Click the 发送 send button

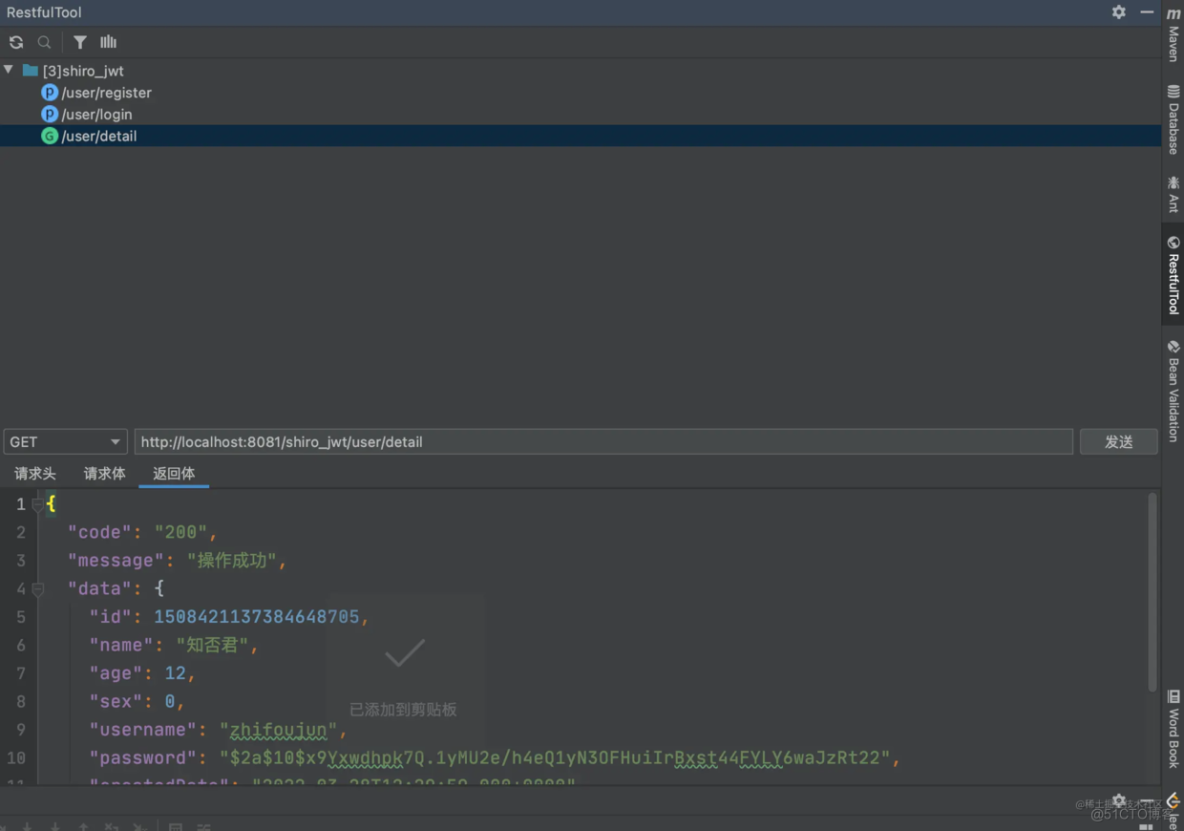click(x=1118, y=442)
